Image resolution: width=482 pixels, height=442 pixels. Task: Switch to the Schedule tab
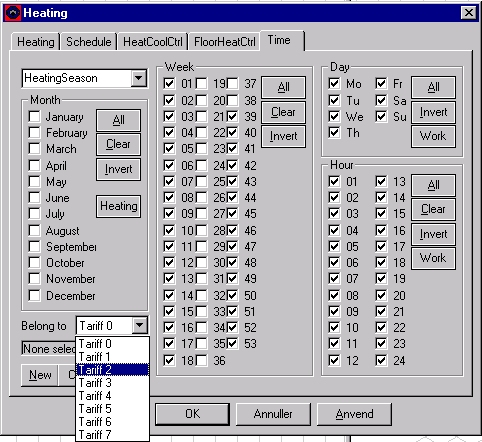tap(88, 42)
